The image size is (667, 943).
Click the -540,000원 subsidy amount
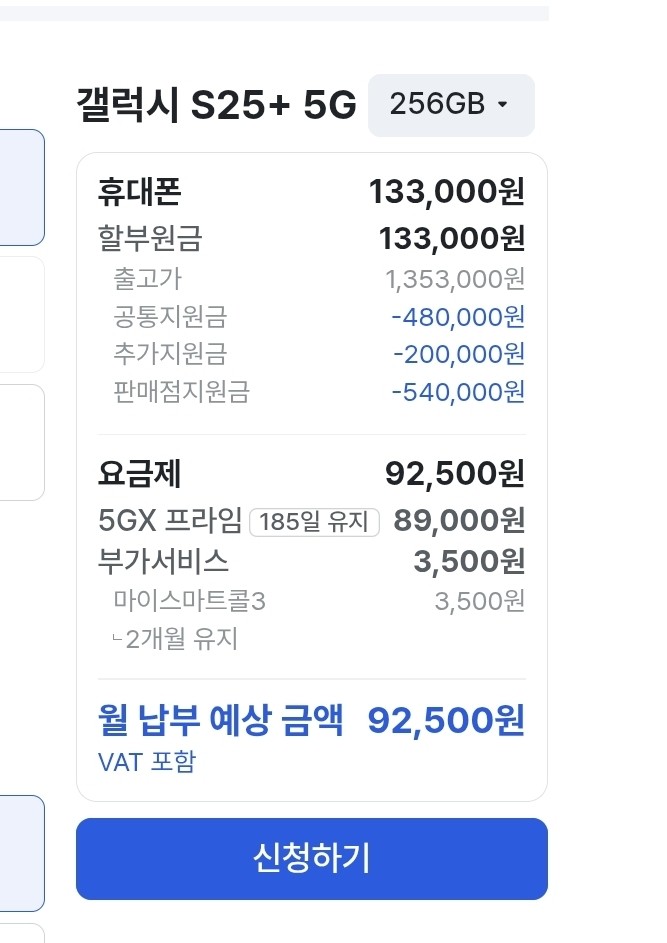(458, 391)
